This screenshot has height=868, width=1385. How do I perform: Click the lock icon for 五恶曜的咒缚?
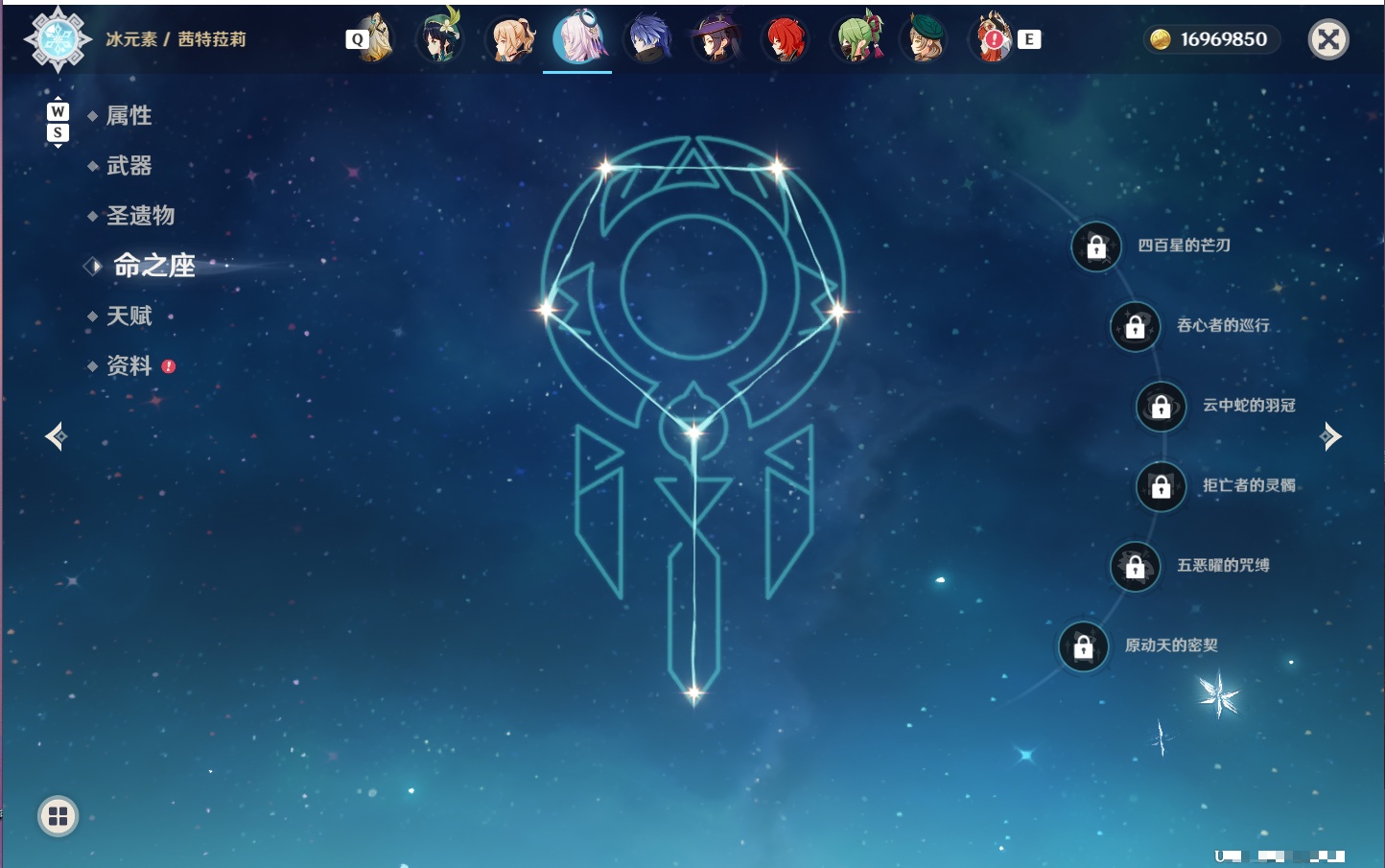1136,566
